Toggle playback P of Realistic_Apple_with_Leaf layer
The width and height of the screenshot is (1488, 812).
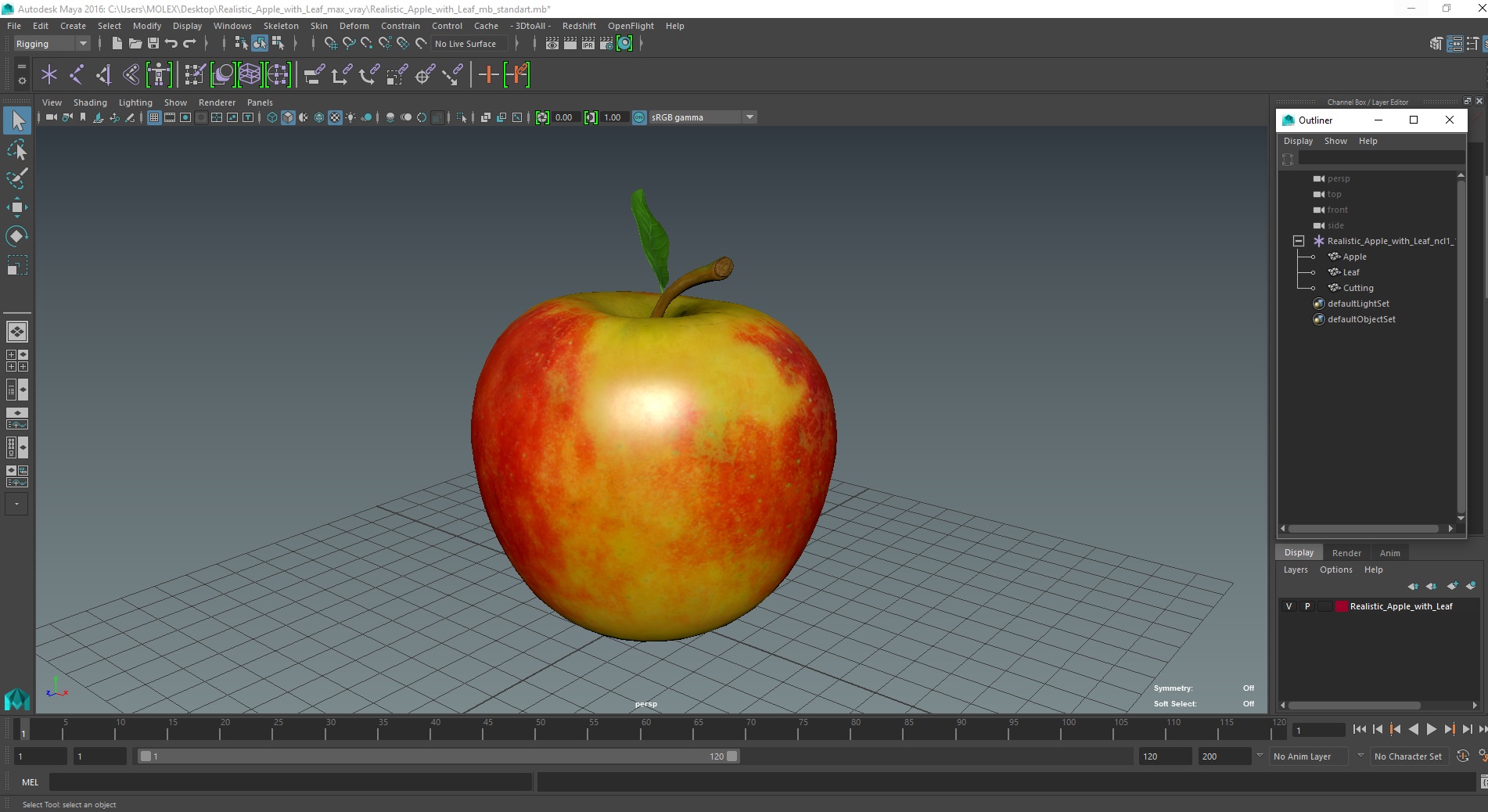[x=1306, y=606]
